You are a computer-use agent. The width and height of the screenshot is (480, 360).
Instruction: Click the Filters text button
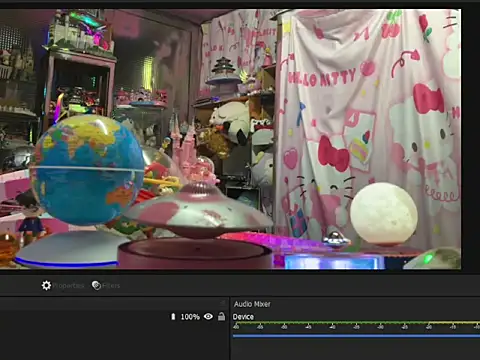tap(111, 286)
